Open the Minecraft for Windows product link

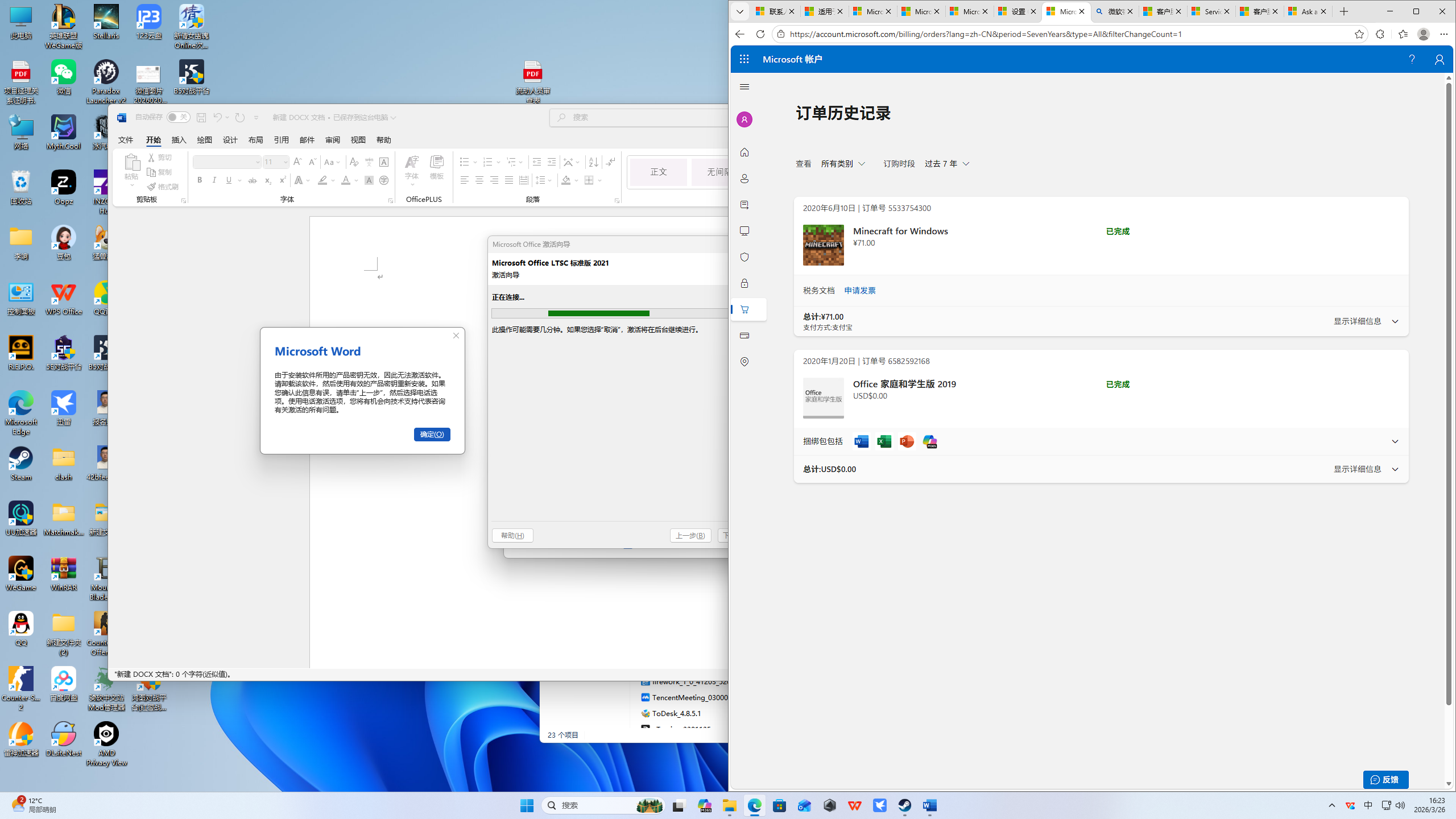[x=900, y=231]
